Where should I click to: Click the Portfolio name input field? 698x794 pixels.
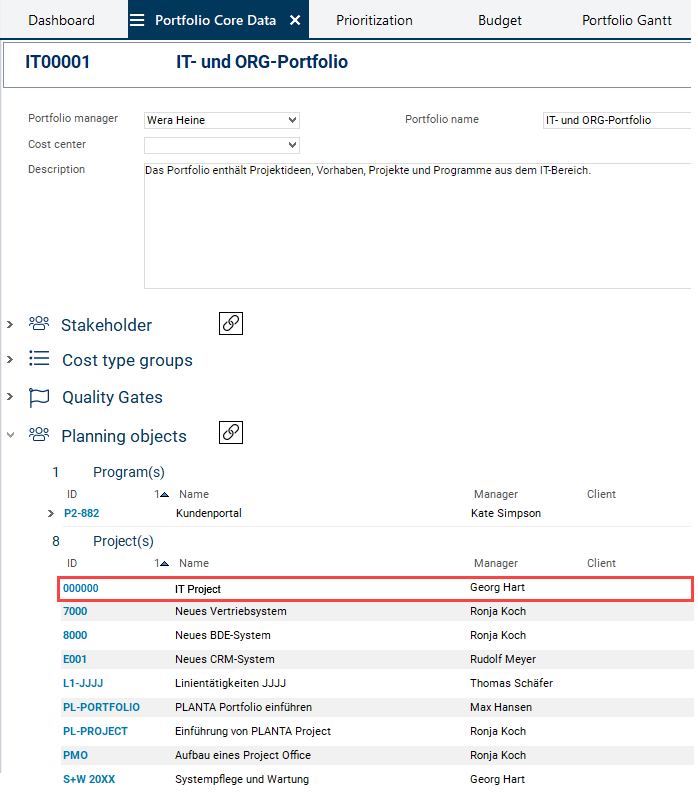point(616,120)
